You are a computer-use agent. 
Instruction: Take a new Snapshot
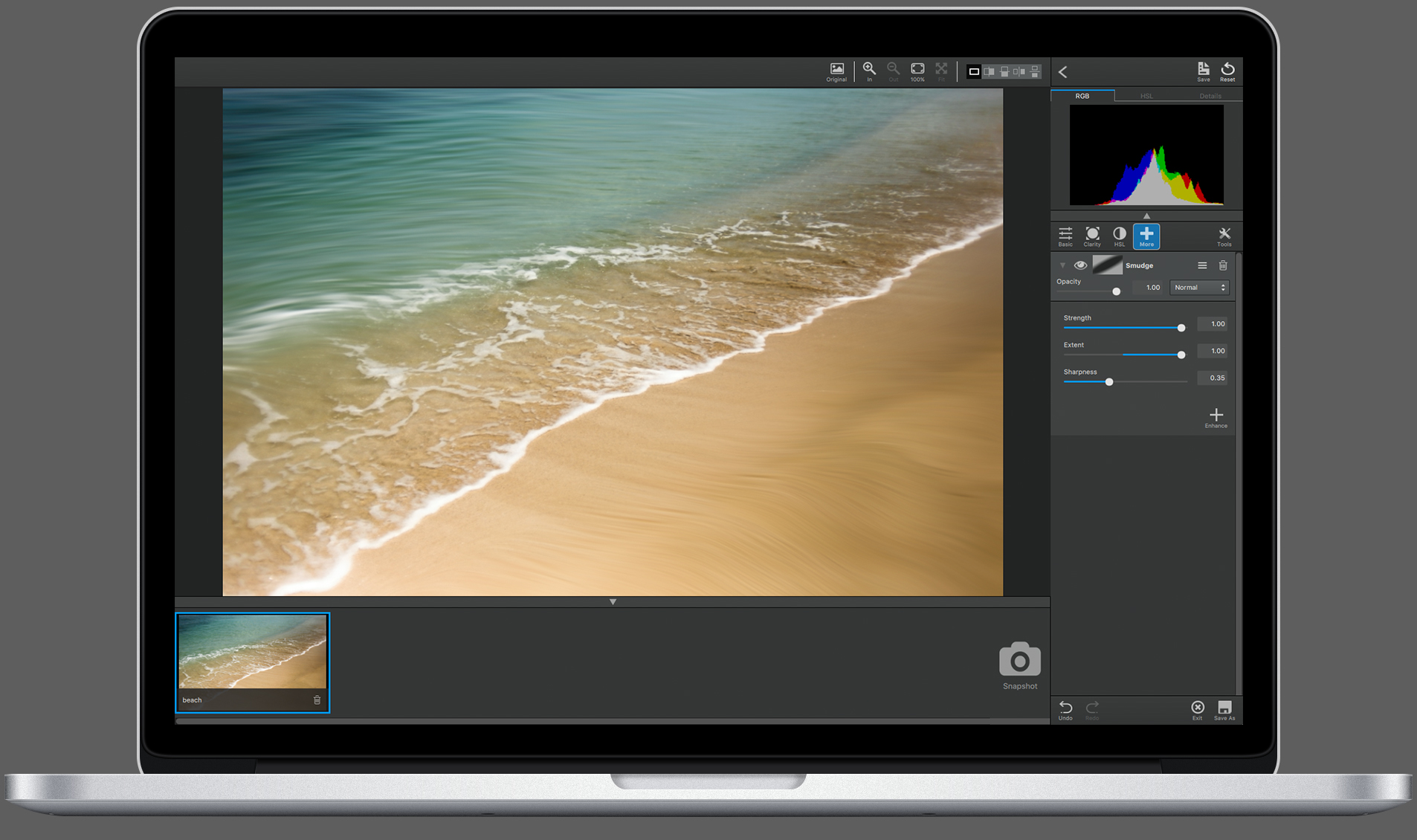[1020, 665]
